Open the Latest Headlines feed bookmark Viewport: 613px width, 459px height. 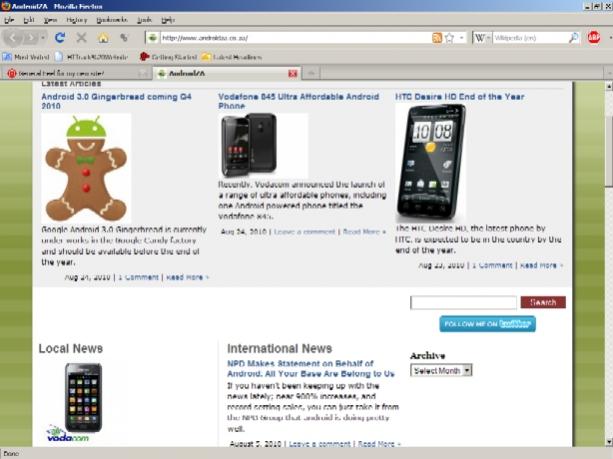click(232, 57)
